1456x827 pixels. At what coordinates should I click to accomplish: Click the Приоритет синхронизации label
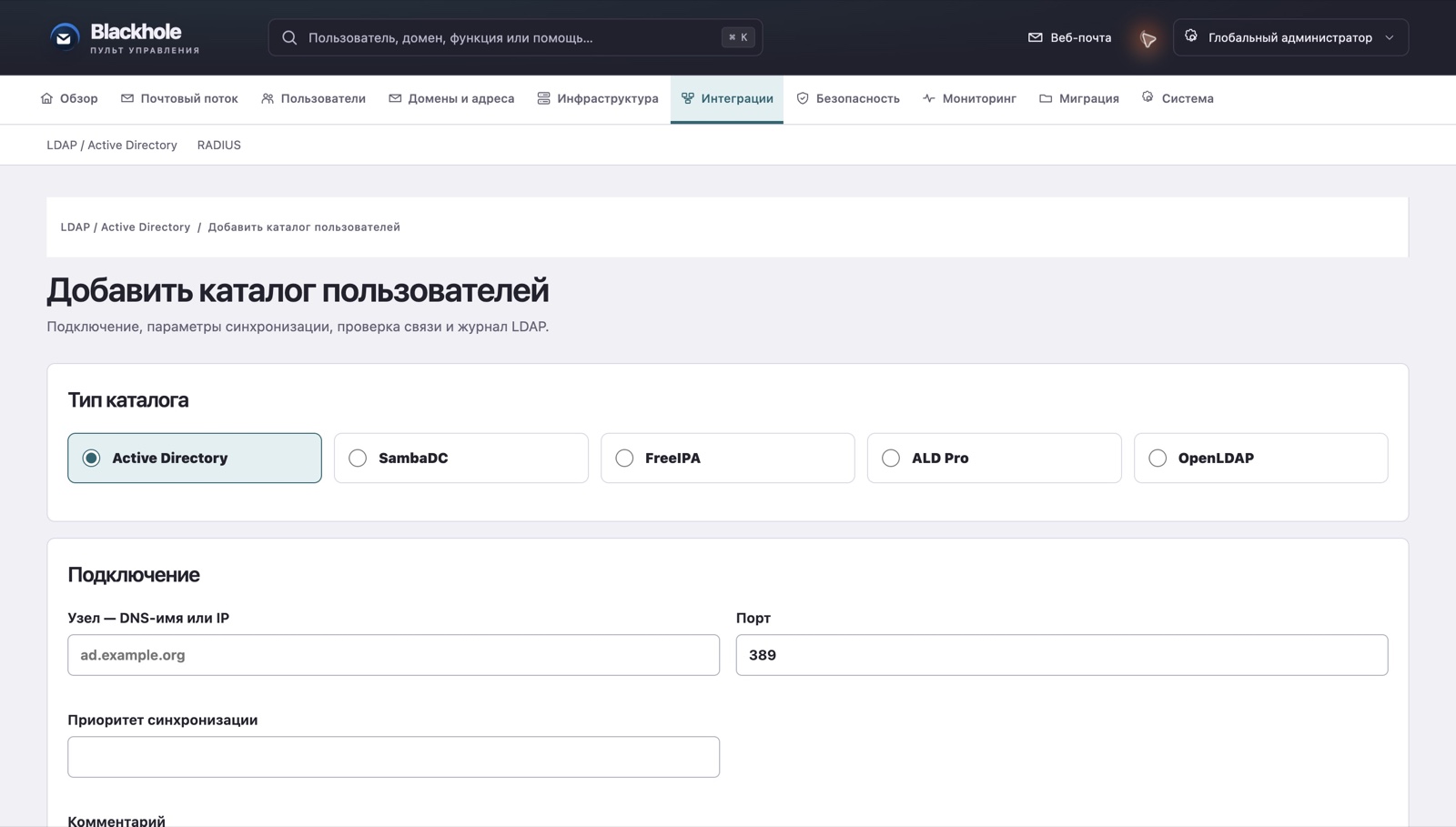(x=163, y=720)
